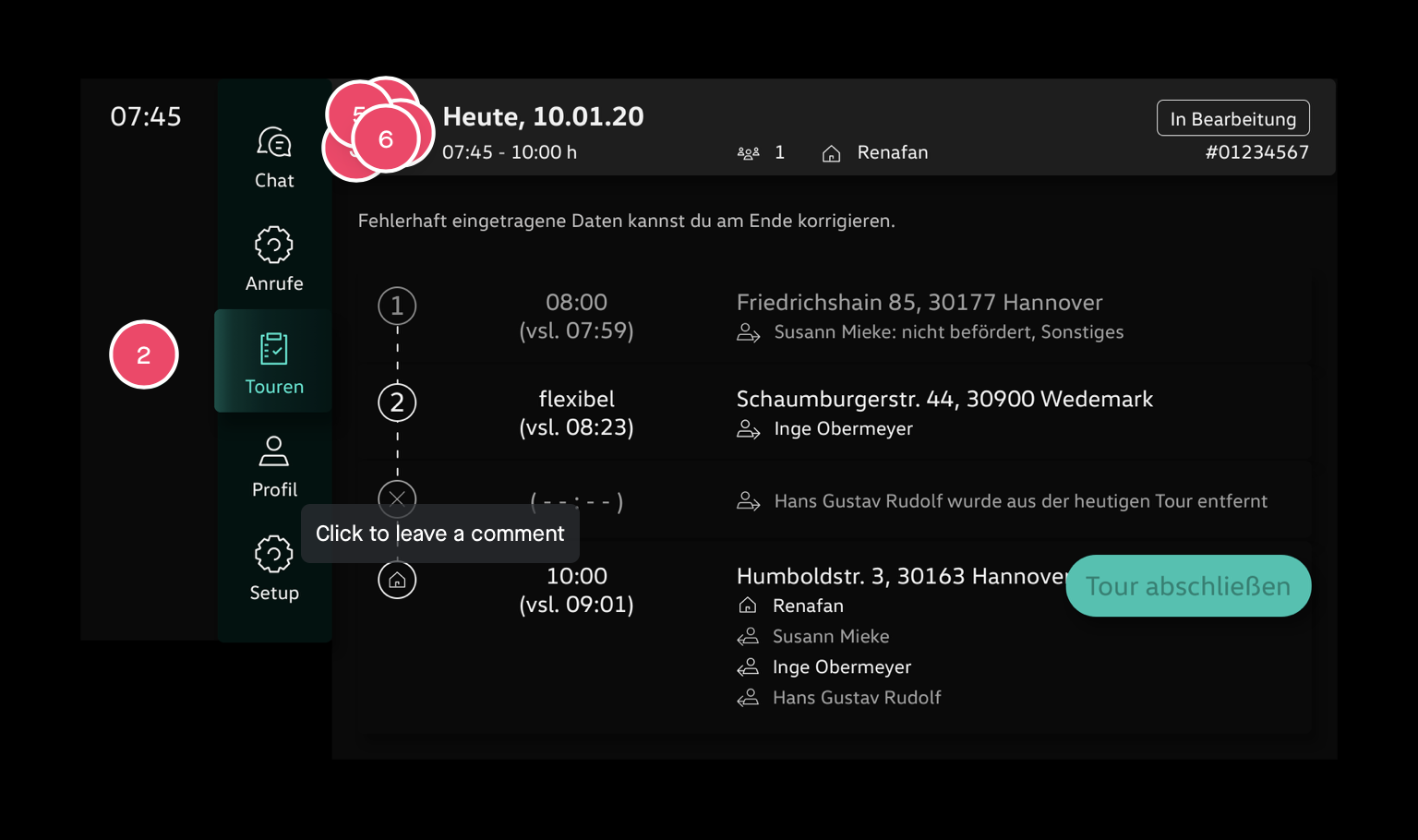Screen dimensions: 1418x840
Task: Click the 07:45 clock display
Action: point(146,116)
